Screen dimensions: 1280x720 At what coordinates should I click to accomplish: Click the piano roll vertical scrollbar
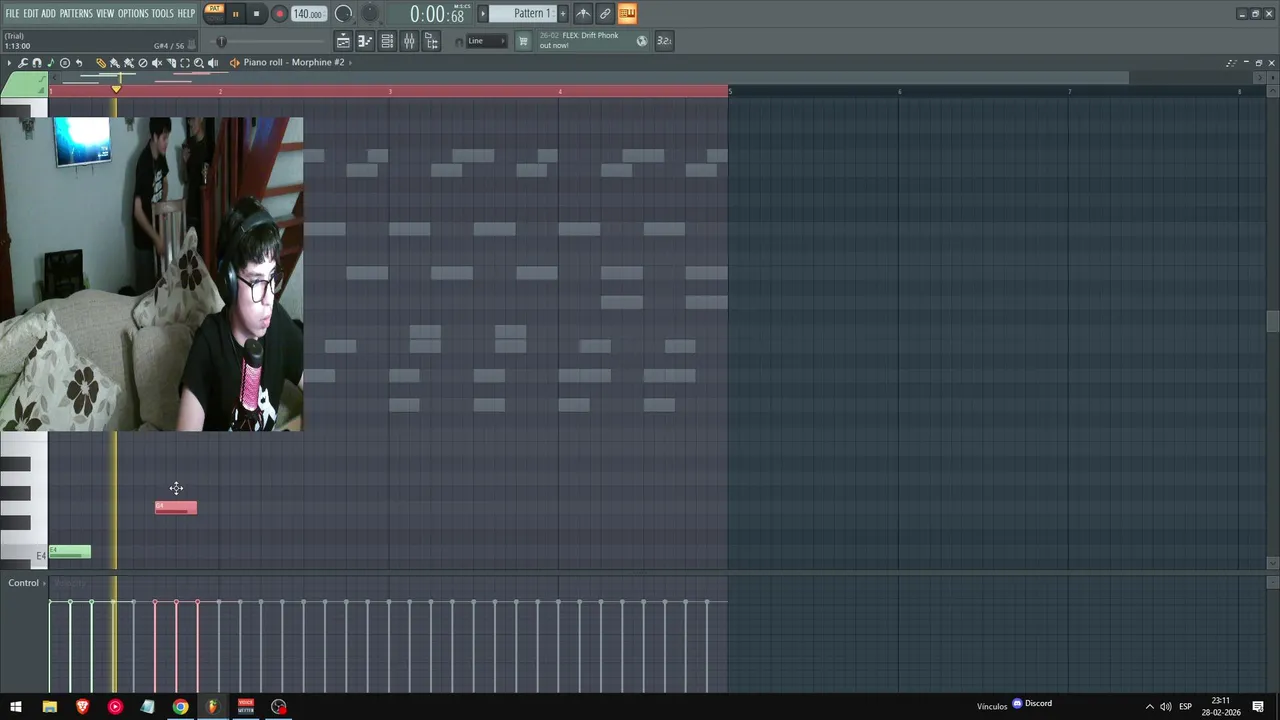tap(1272, 322)
